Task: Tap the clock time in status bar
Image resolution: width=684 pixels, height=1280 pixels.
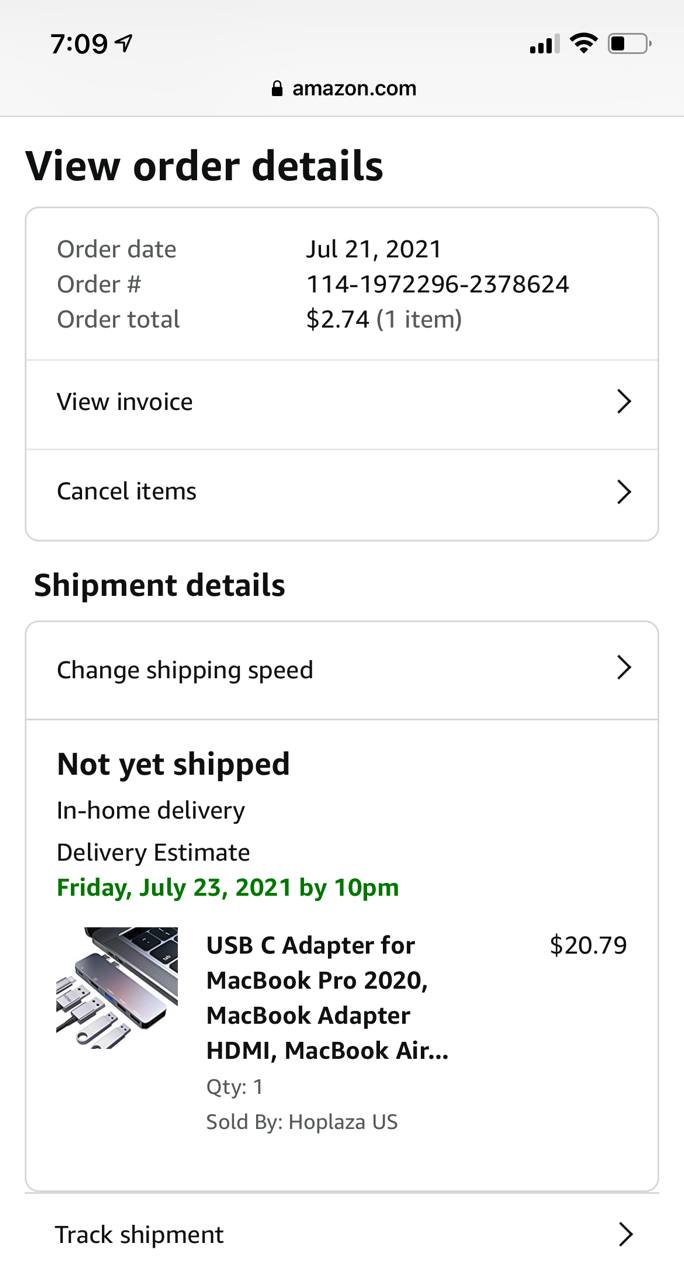Action: 78,44
